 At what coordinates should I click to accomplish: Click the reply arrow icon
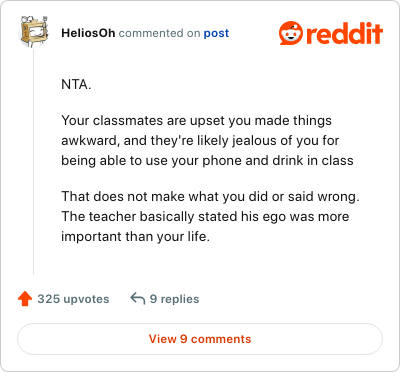click(138, 298)
